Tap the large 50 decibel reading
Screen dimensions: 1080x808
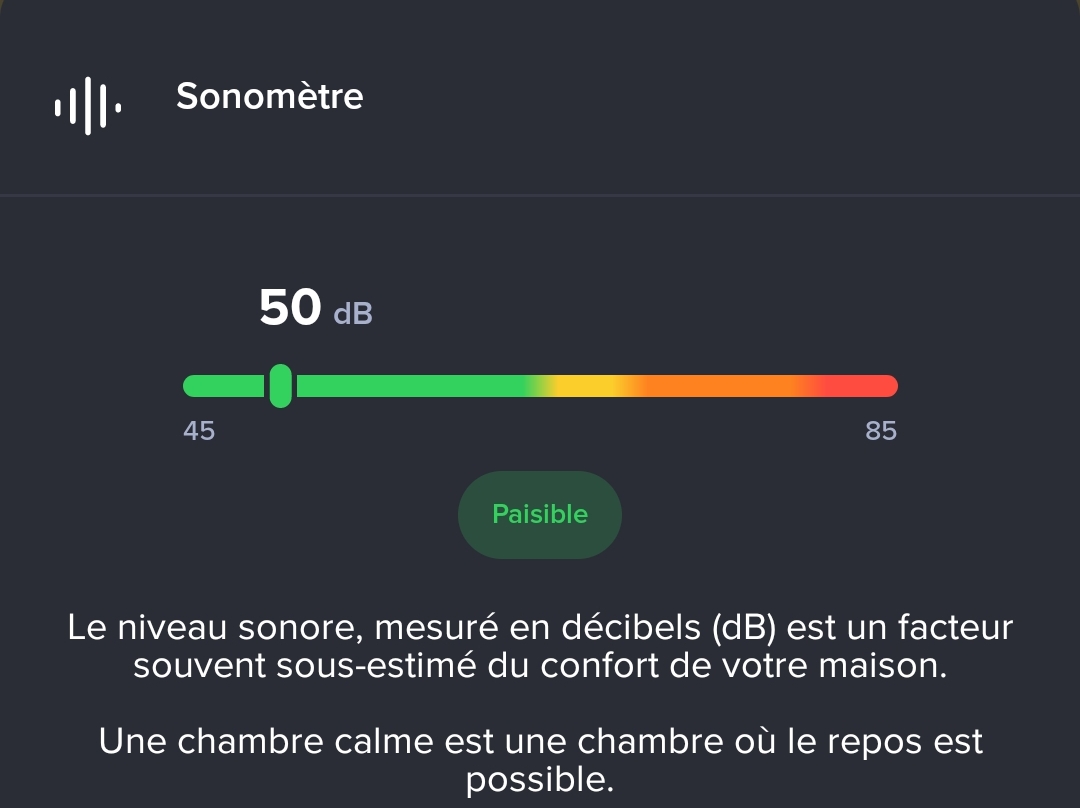(x=290, y=308)
